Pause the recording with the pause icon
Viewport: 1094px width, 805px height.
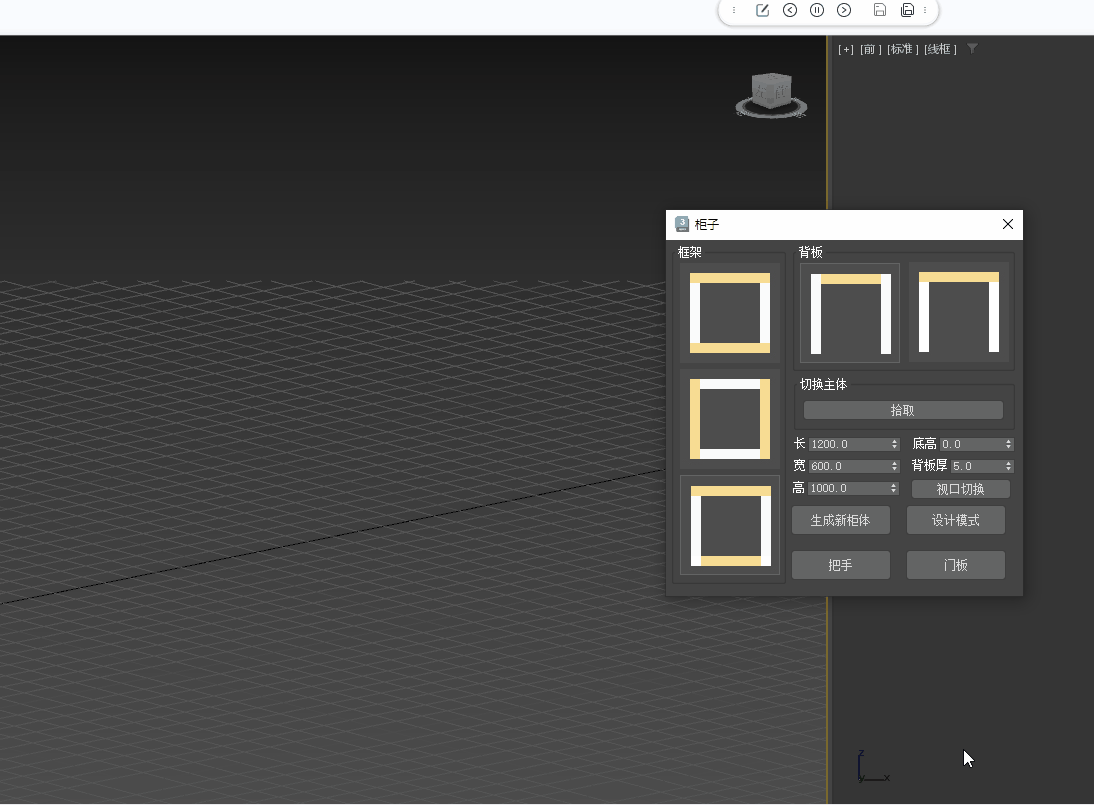[x=817, y=10]
